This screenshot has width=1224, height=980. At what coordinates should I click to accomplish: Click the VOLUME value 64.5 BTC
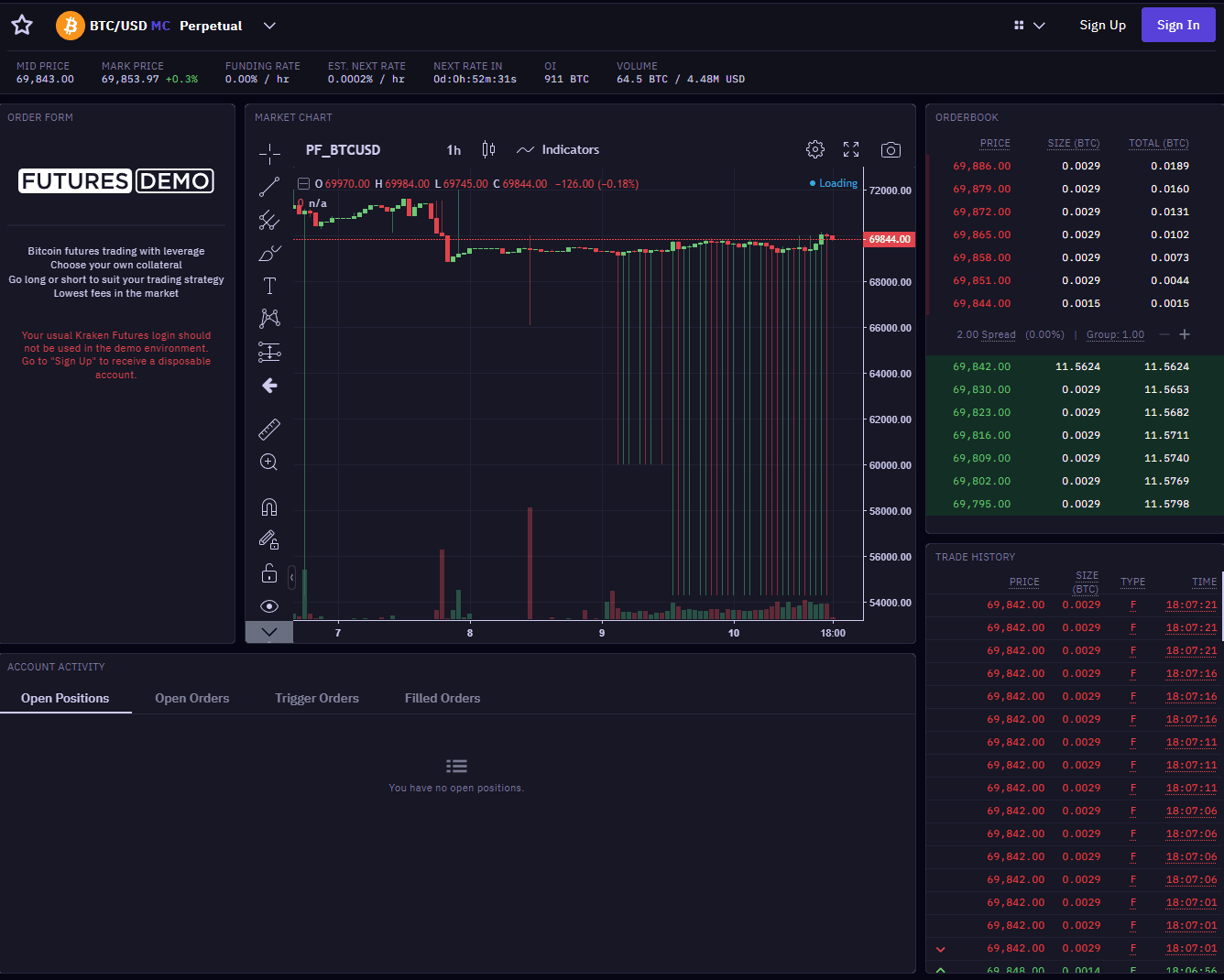(x=681, y=80)
